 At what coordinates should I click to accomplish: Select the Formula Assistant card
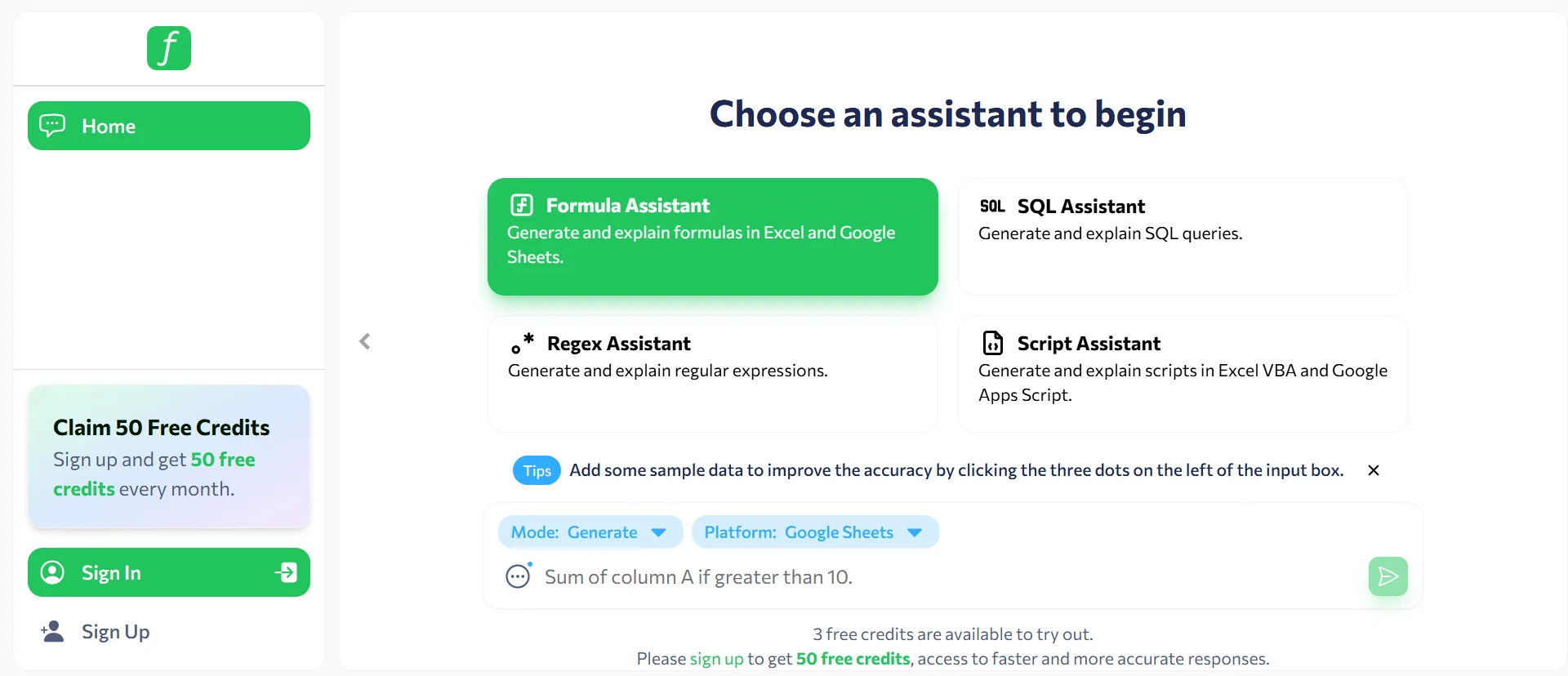pos(712,237)
